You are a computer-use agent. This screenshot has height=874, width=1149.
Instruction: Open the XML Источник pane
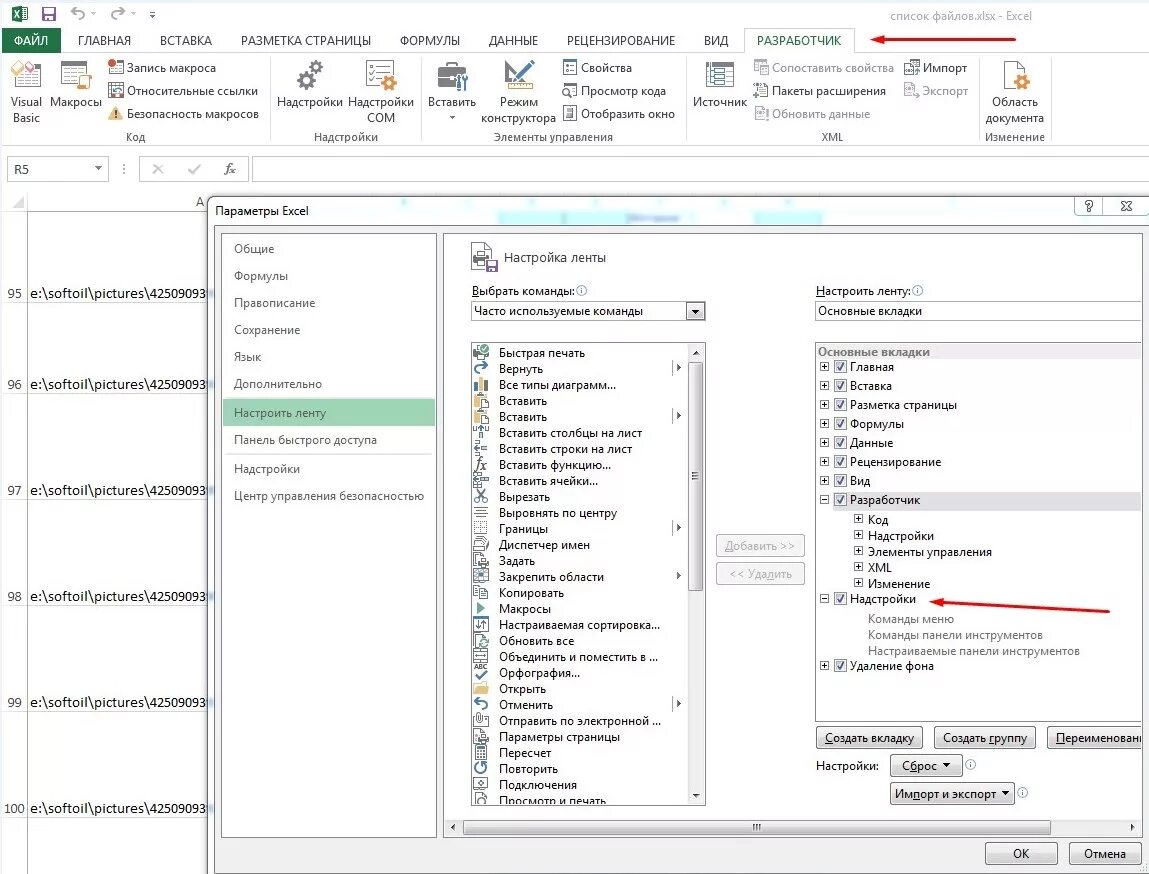click(720, 86)
